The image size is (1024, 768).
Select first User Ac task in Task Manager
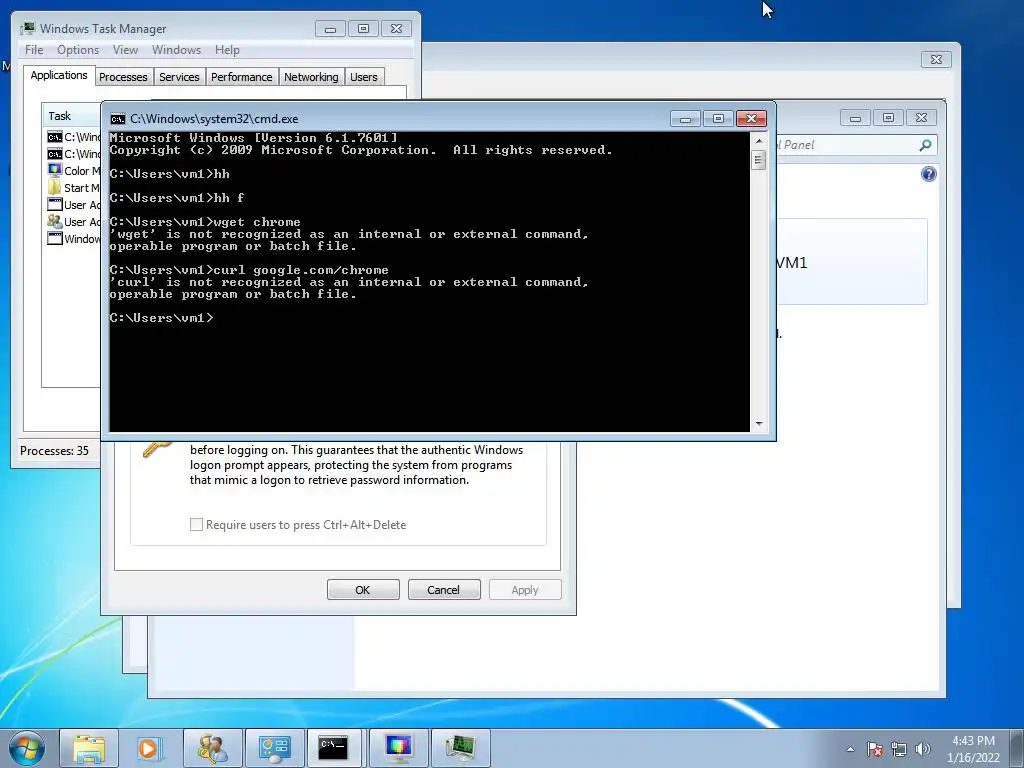click(x=74, y=205)
